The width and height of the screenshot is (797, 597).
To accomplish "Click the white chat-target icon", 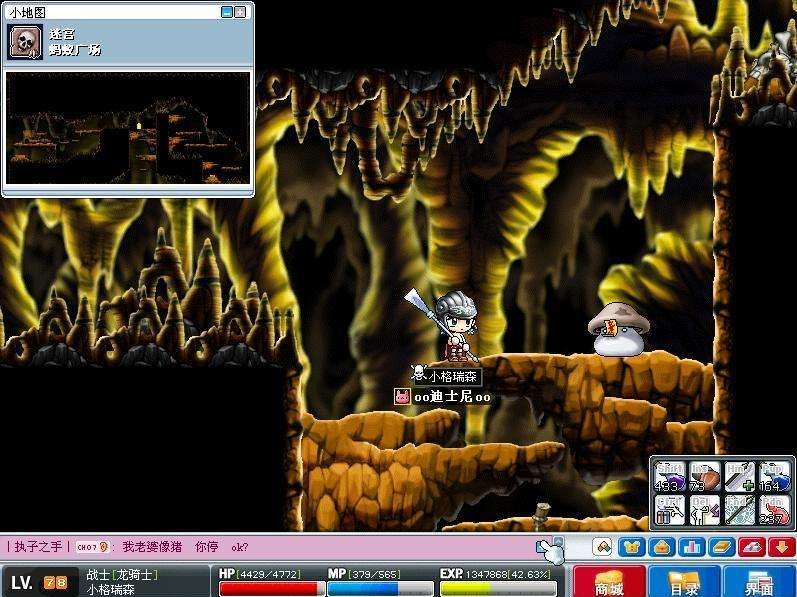I will click(x=602, y=548).
